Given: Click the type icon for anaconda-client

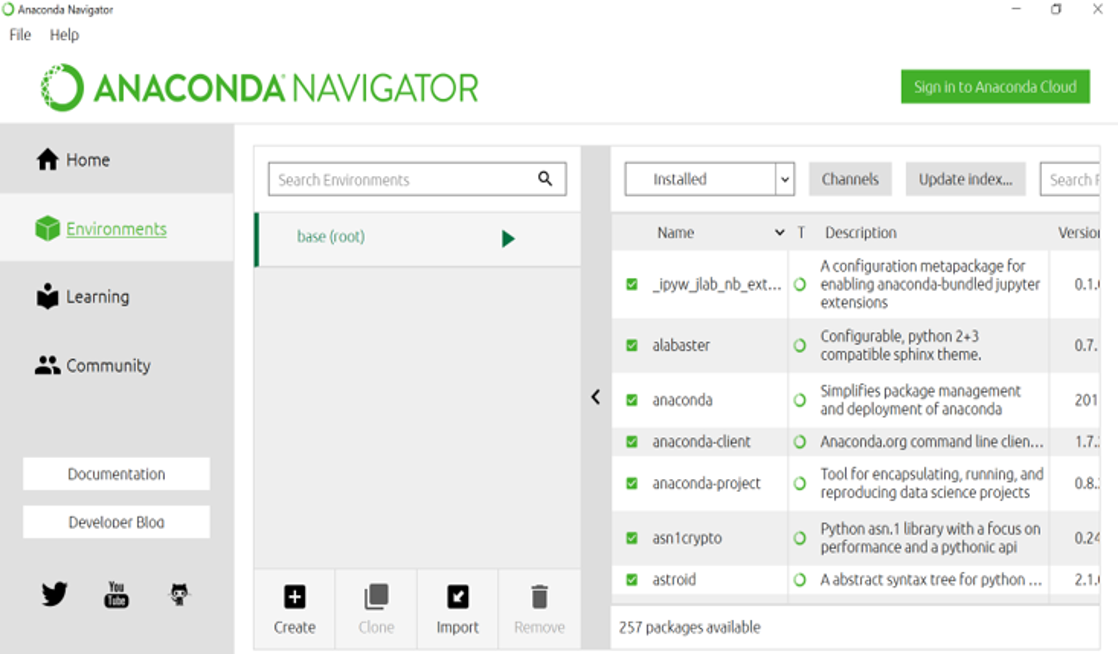Looking at the screenshot, I should tap(800, 441).
